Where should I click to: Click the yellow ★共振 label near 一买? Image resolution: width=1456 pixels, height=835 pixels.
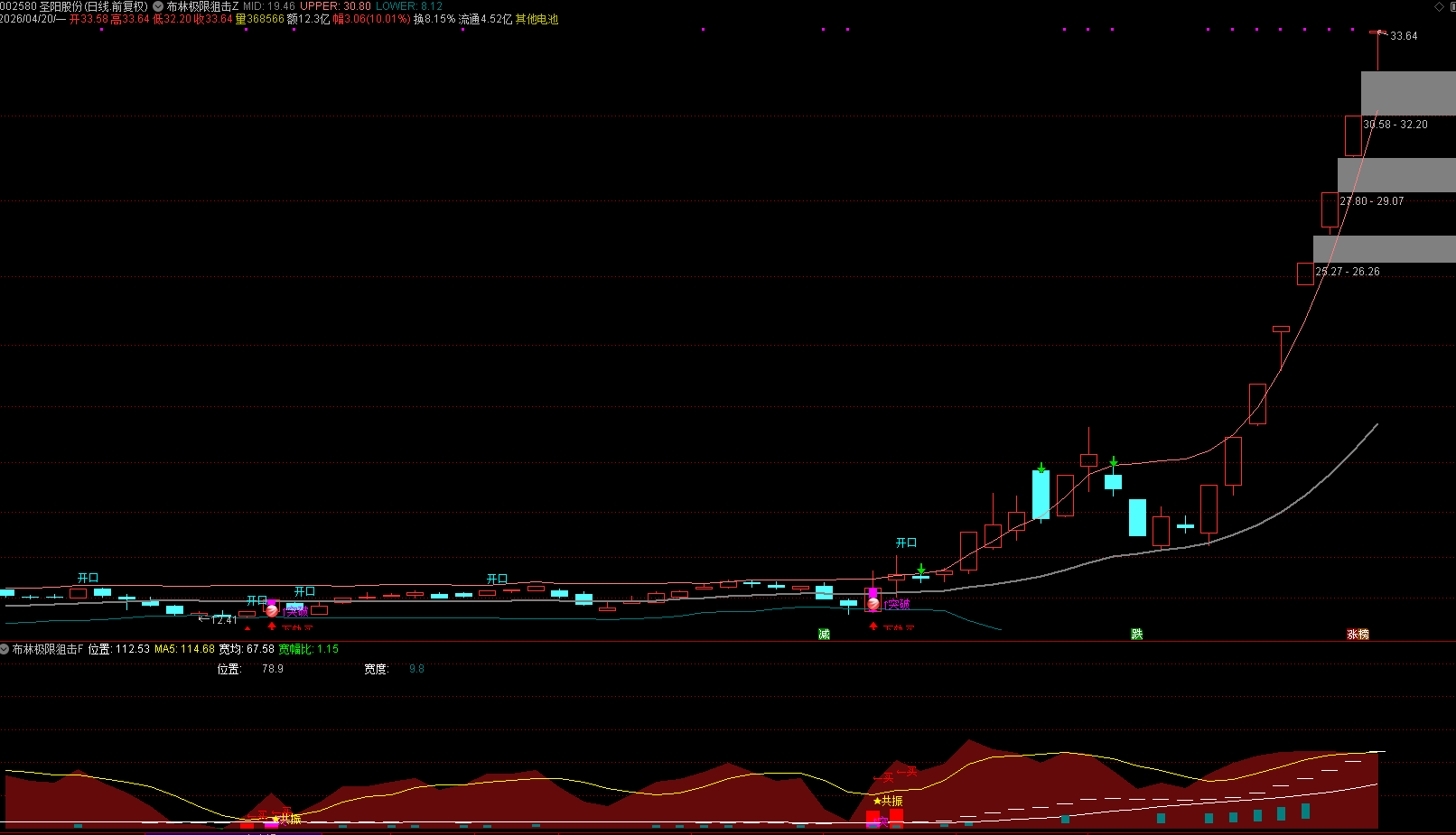(x=887, y=801)
